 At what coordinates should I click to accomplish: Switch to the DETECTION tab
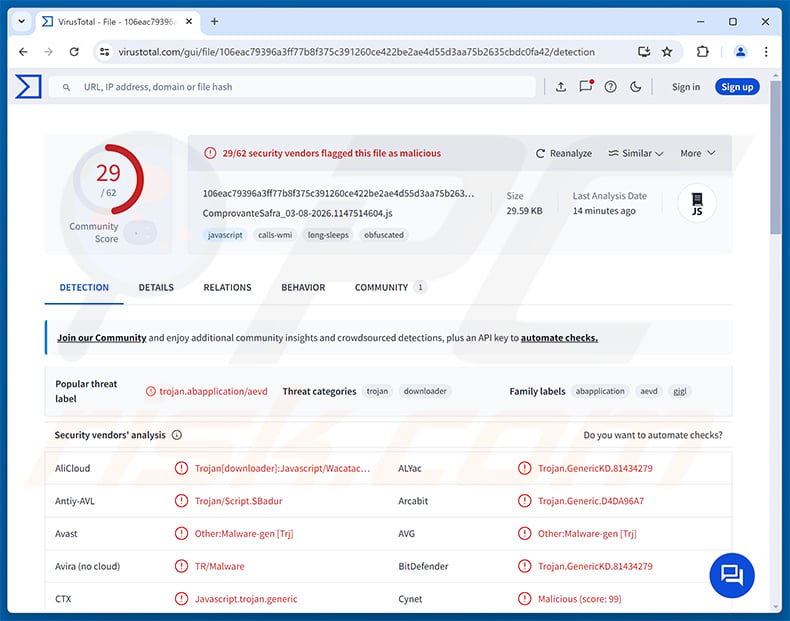click(x=84, y=288)
